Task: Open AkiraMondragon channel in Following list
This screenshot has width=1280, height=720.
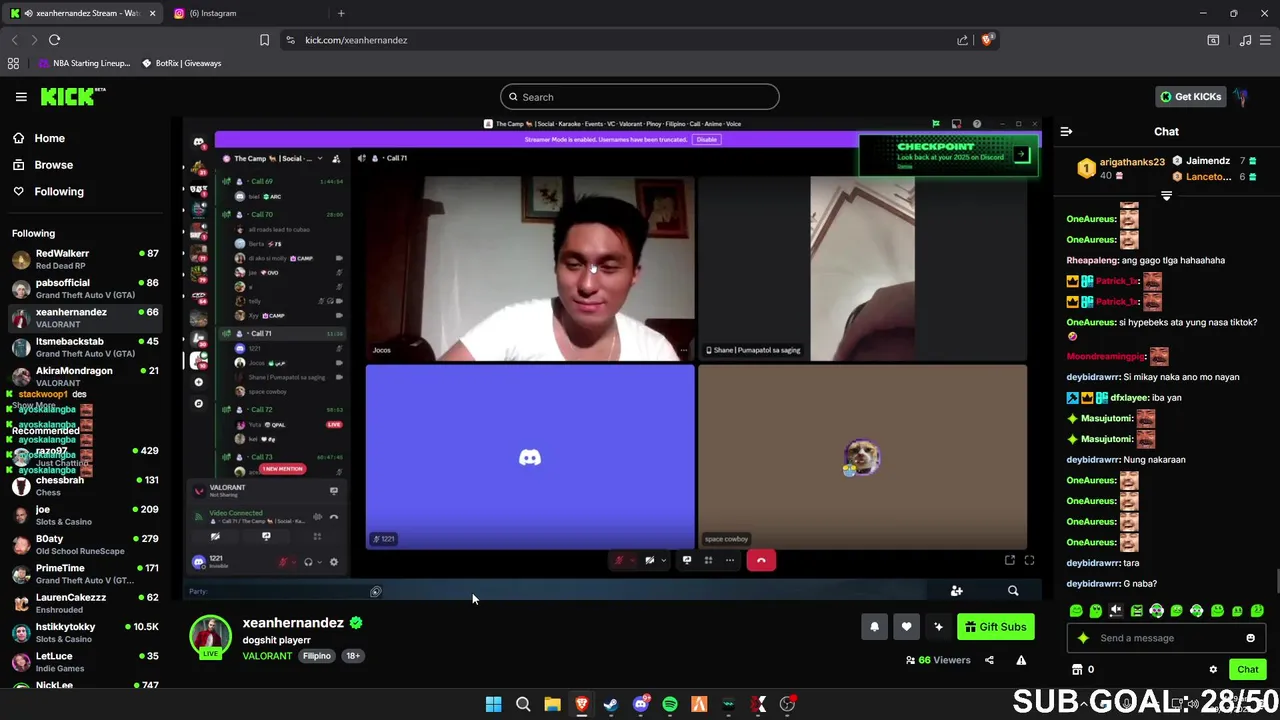Action: click(85, 376)
